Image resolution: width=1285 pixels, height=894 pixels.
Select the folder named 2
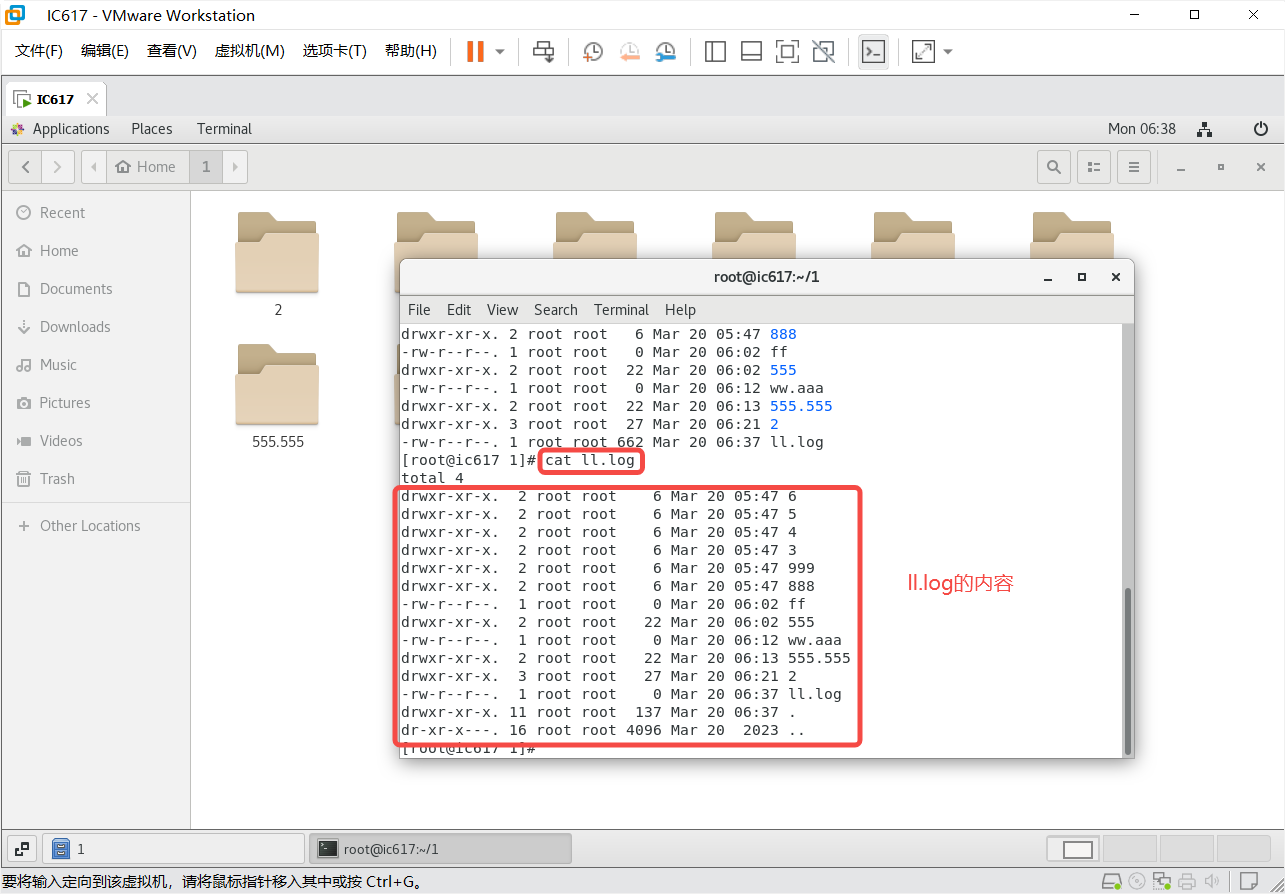[278, 264]
